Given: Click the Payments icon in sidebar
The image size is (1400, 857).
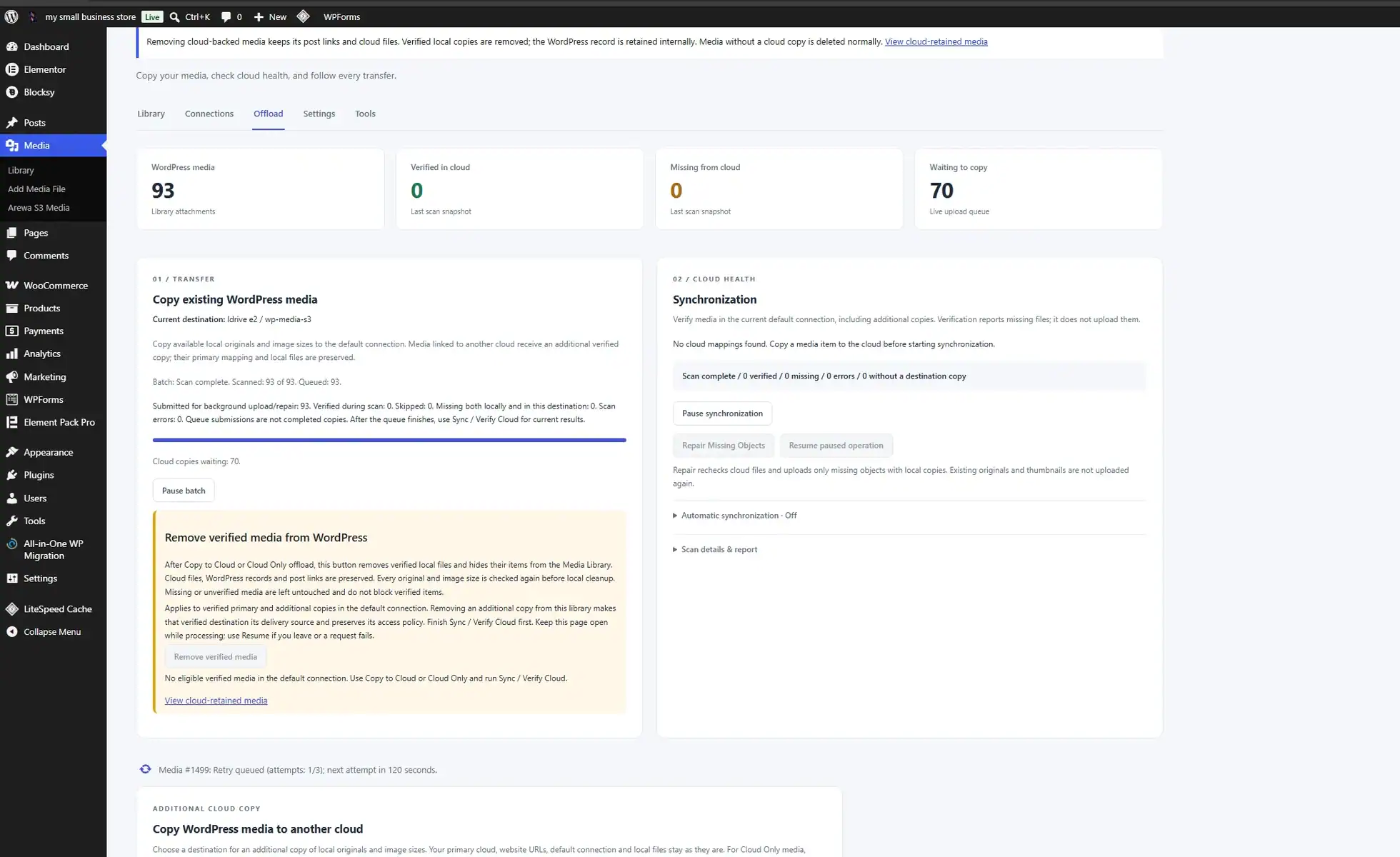Looking at the screenshot, I should pos(12,331).
